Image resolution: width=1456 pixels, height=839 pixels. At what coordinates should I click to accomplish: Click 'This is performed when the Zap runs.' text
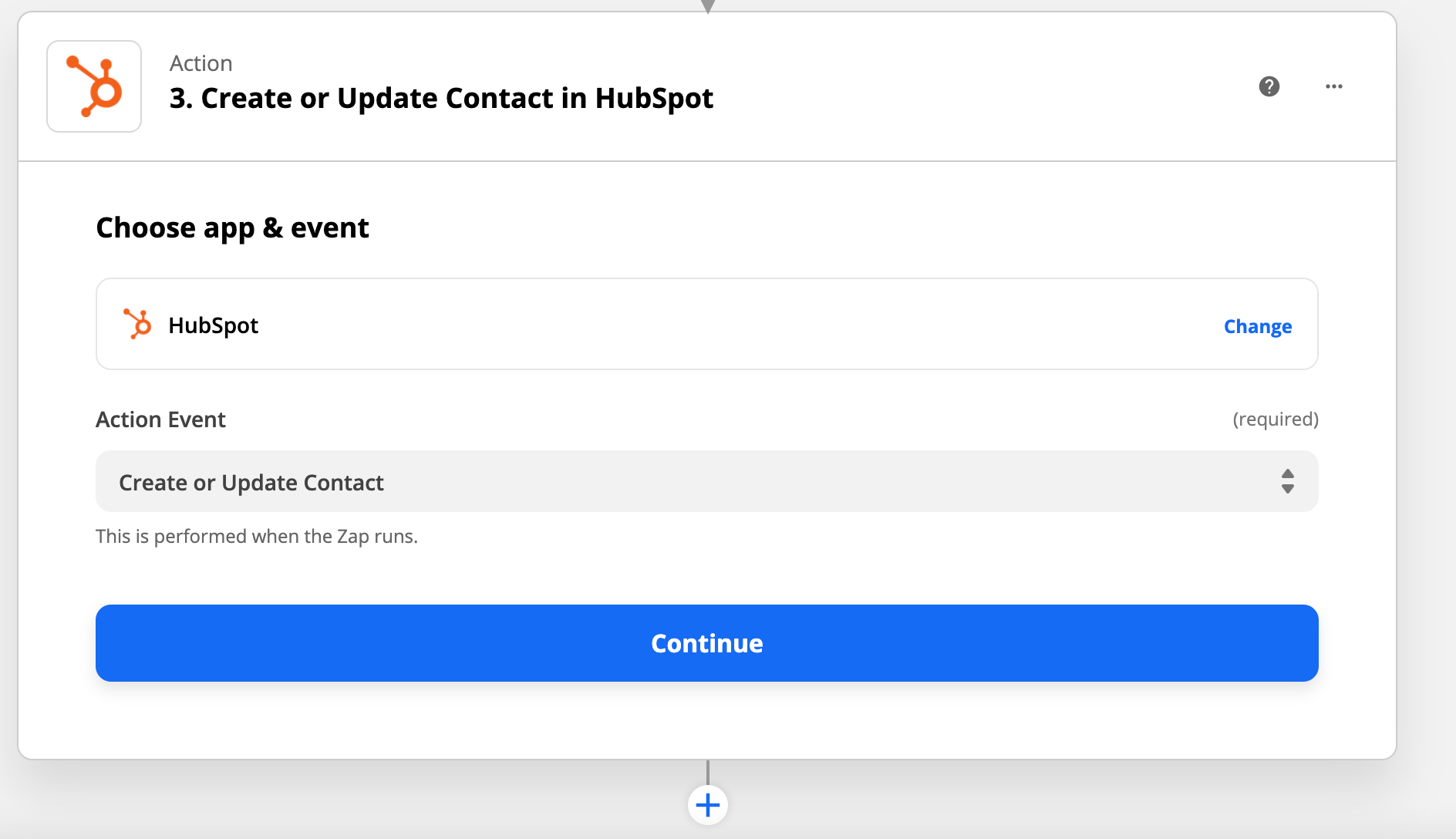tap(257, 536)
